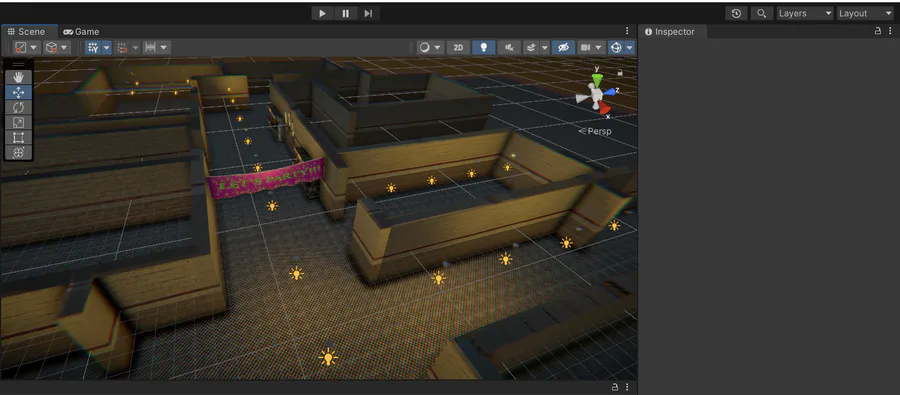900x395 pixels.
Task: Click the Pause button in the top toolbar
Action: pos(346,13)
